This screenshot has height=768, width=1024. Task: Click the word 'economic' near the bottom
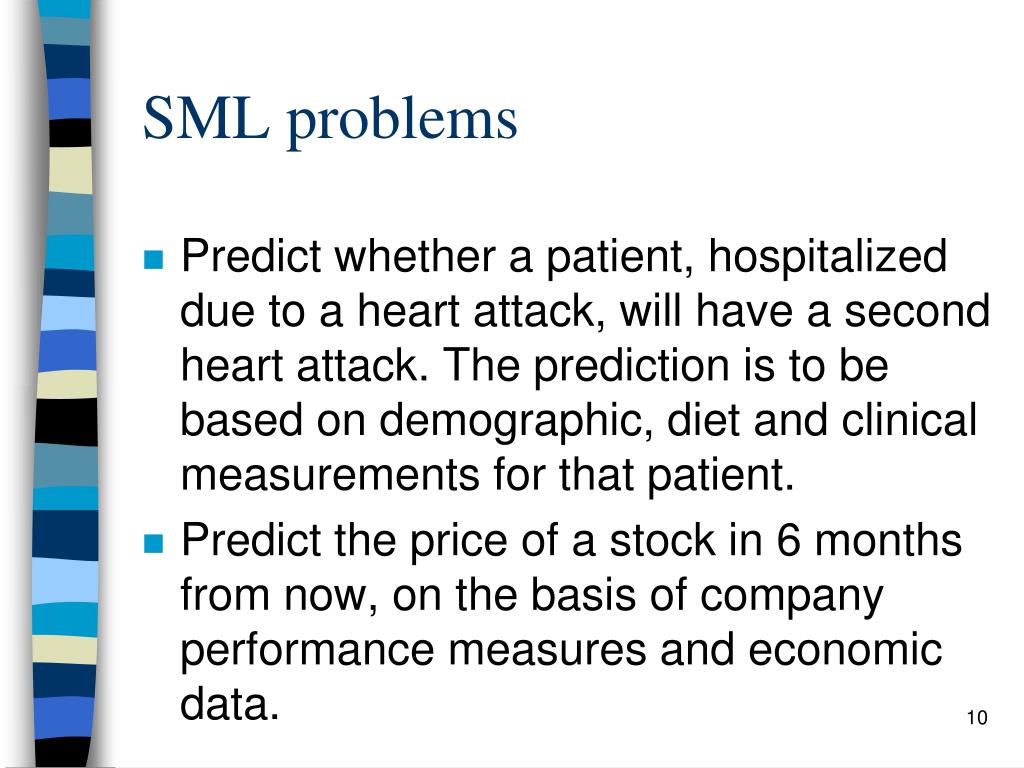click(x=844, y=650)
